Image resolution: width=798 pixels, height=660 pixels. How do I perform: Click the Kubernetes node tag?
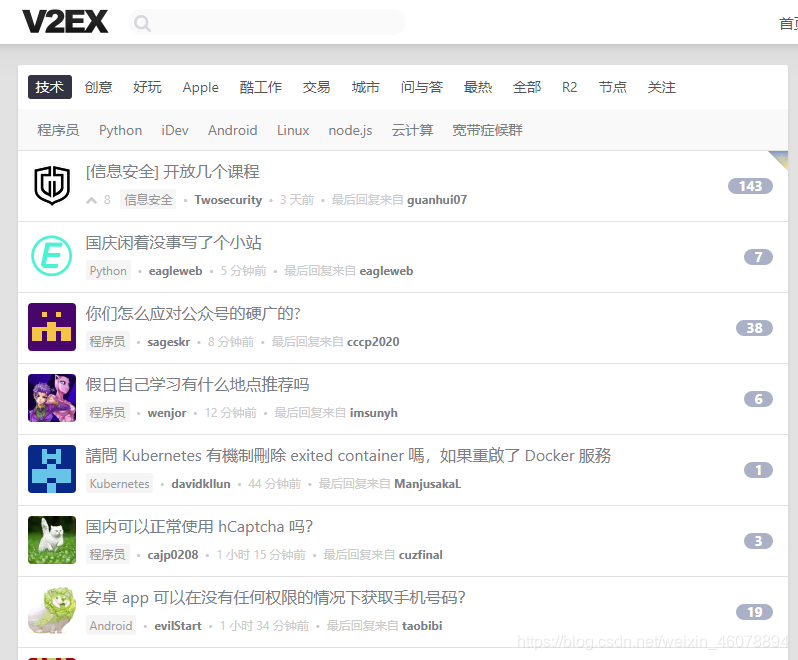(120, 483)
